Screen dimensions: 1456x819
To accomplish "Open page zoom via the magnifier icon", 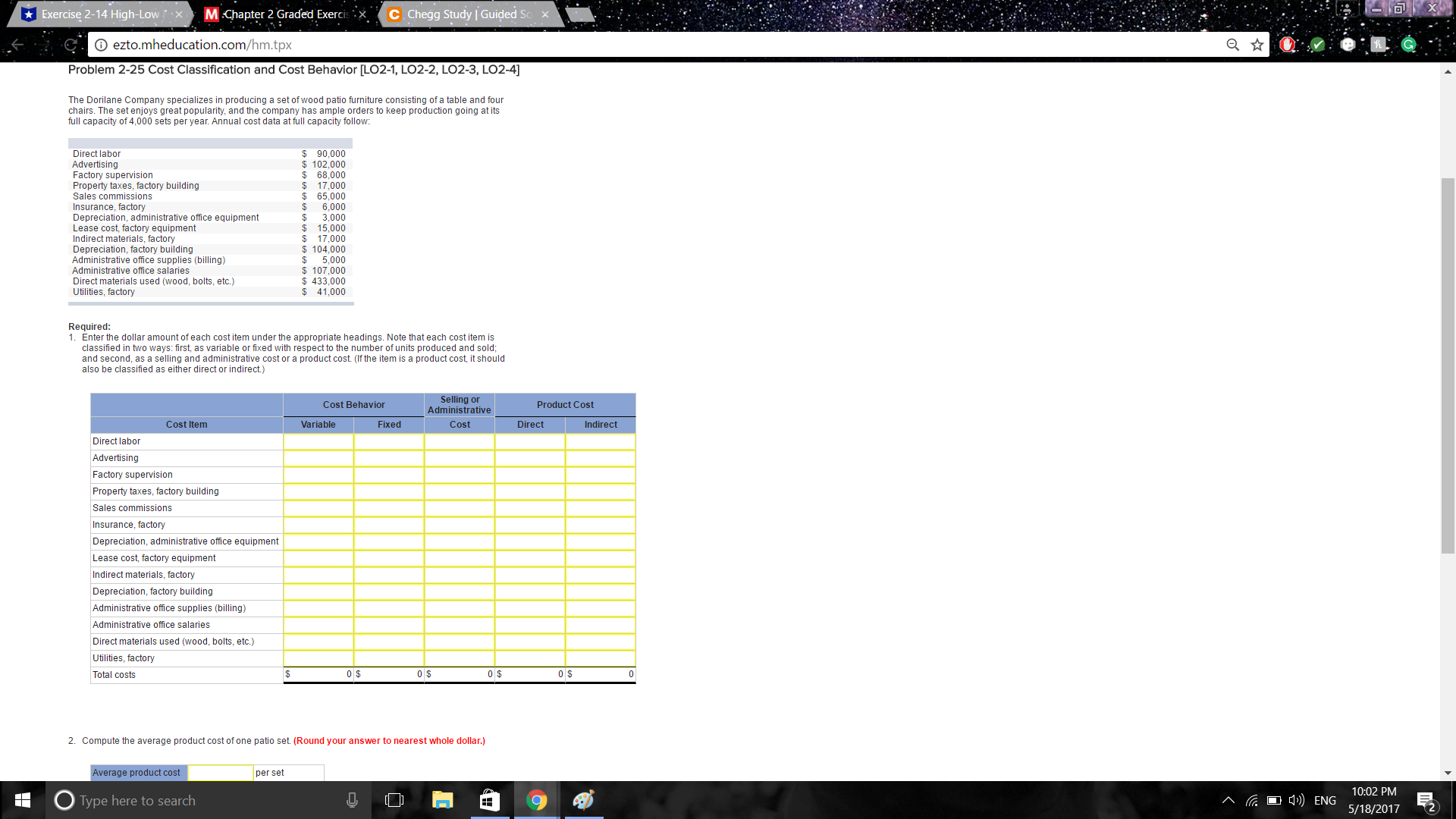I will 1232,45.
